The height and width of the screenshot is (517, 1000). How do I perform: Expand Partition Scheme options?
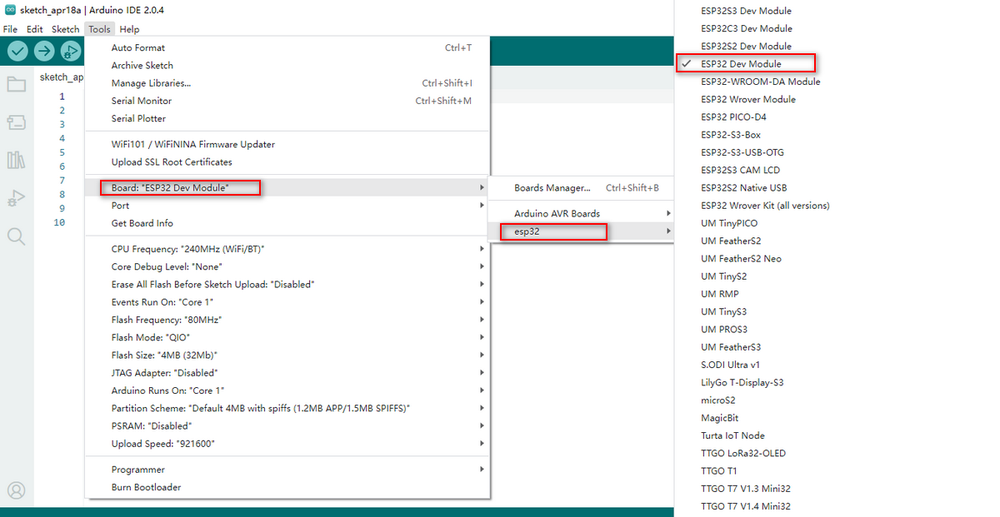click(288, 408)
